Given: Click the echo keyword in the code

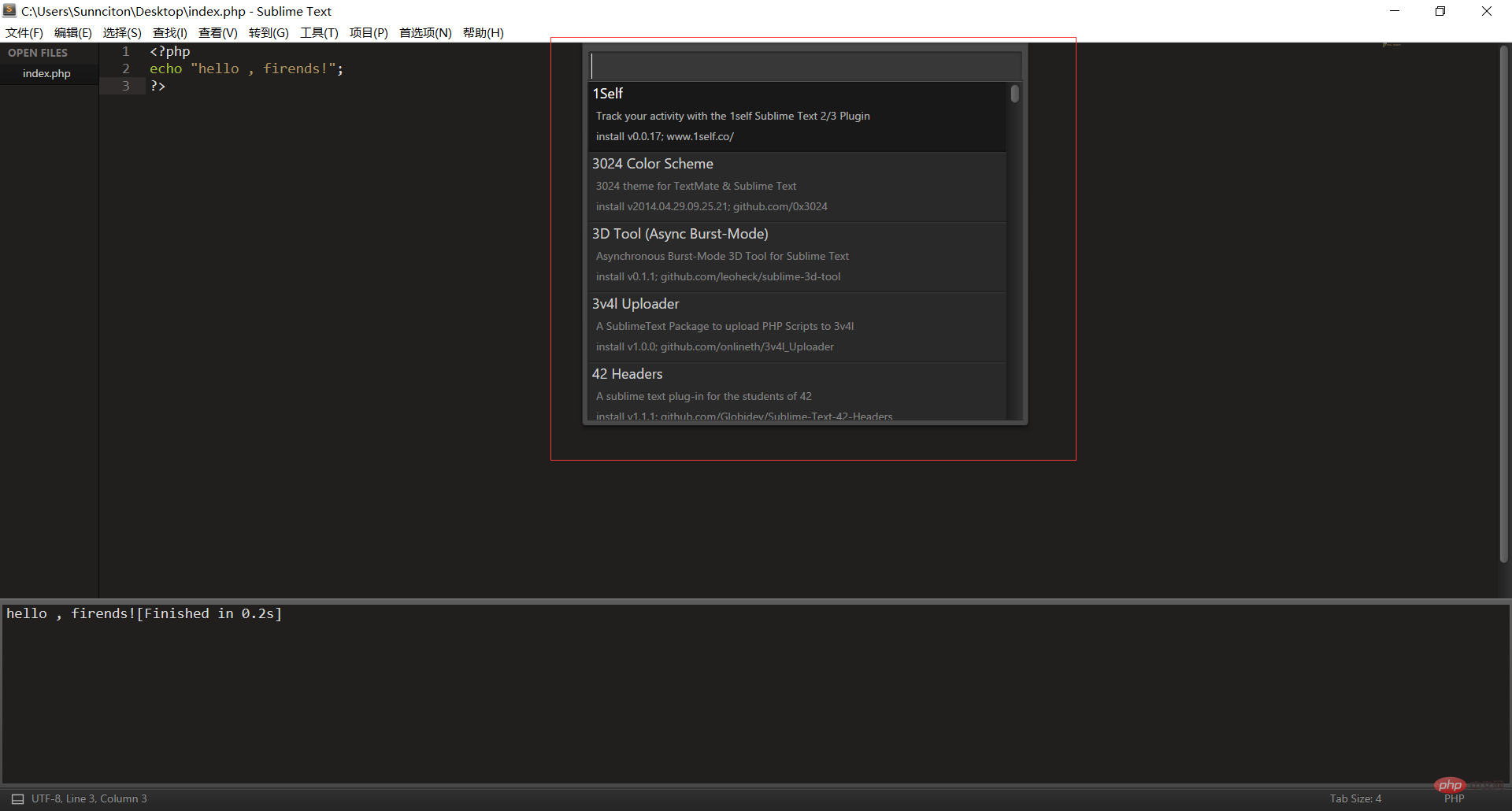Looking at the screenshot, I should (165, 69).
